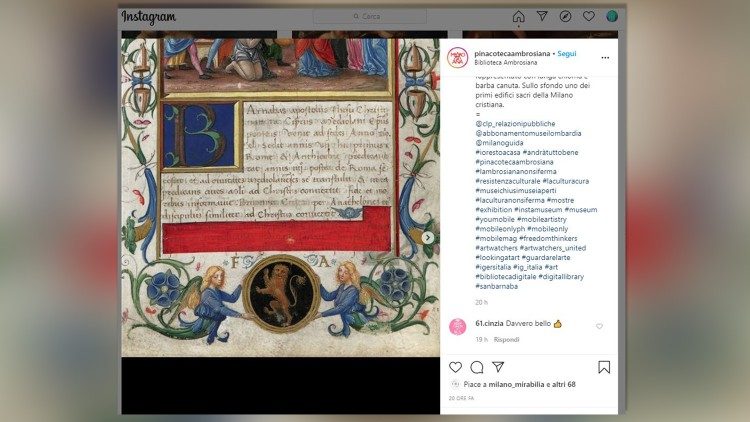Save the post with bookmark icon

pos(604,367)
